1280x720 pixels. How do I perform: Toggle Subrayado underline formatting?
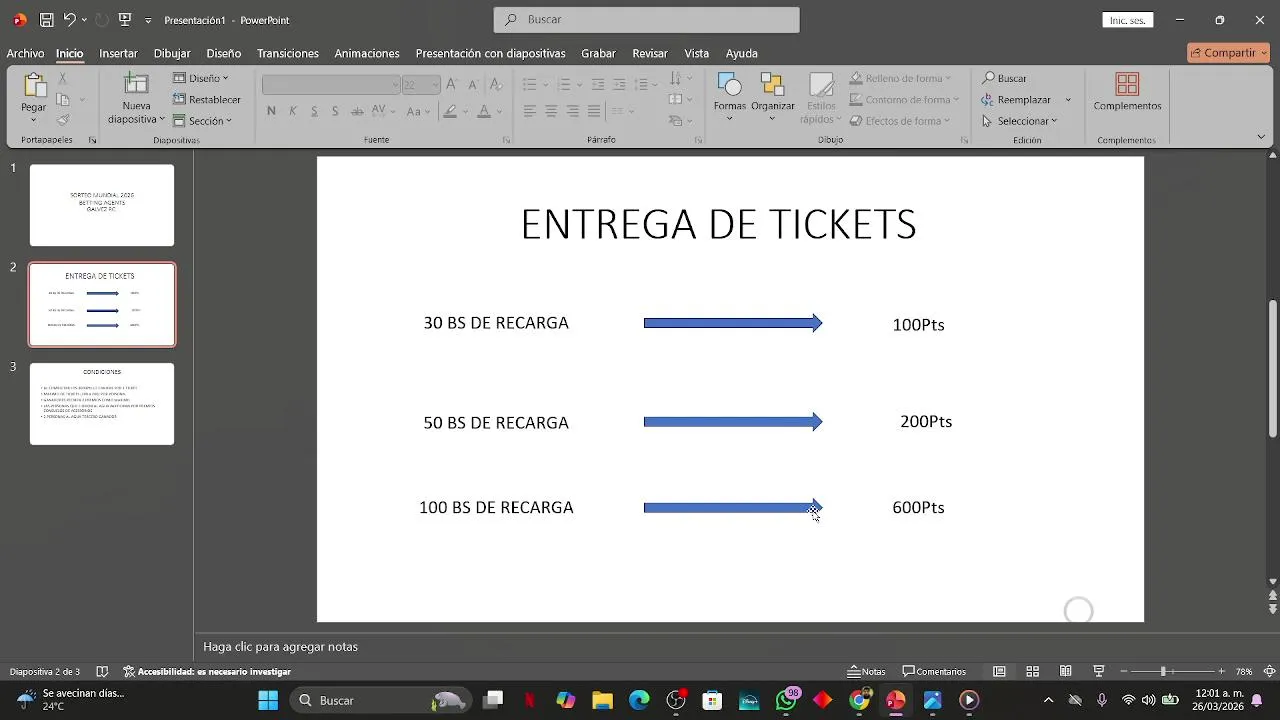pos(314,111)
